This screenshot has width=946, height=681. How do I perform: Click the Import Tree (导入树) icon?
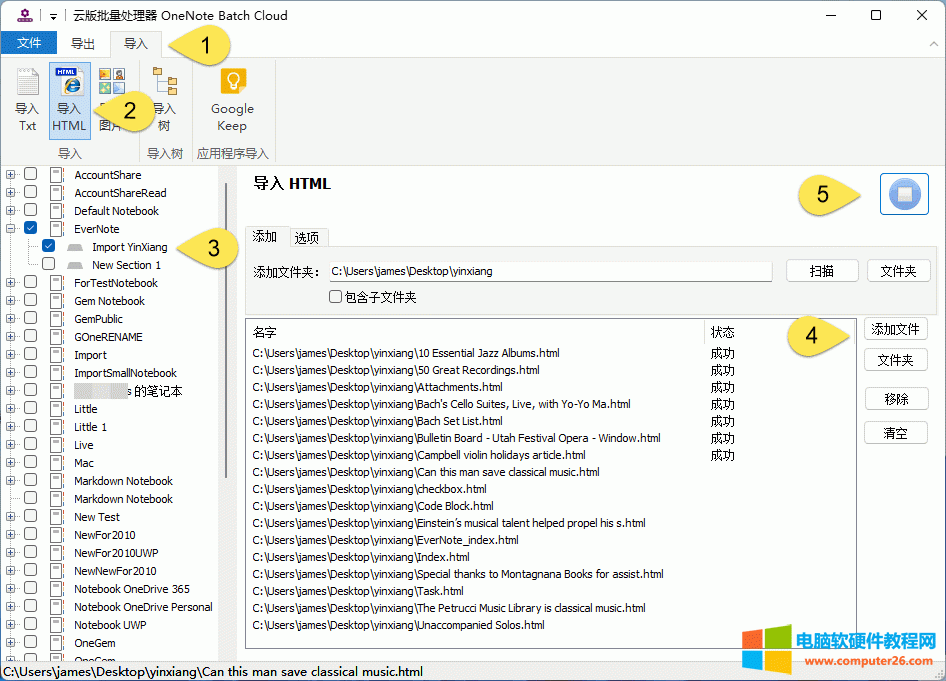pos(163,99)
